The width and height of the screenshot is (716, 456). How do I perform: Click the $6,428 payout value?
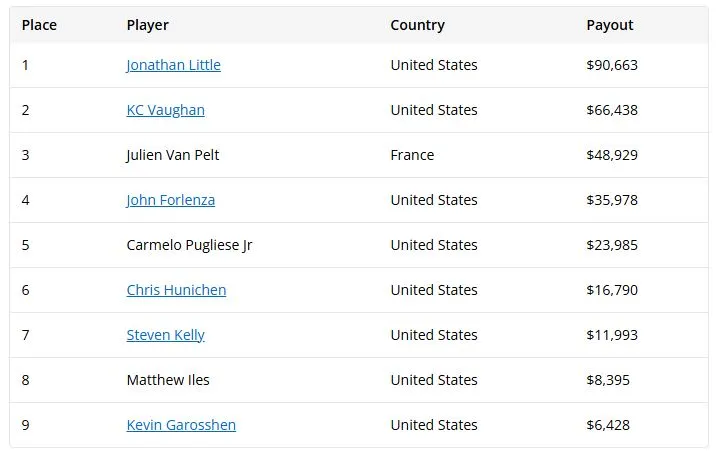pos(608,425)
